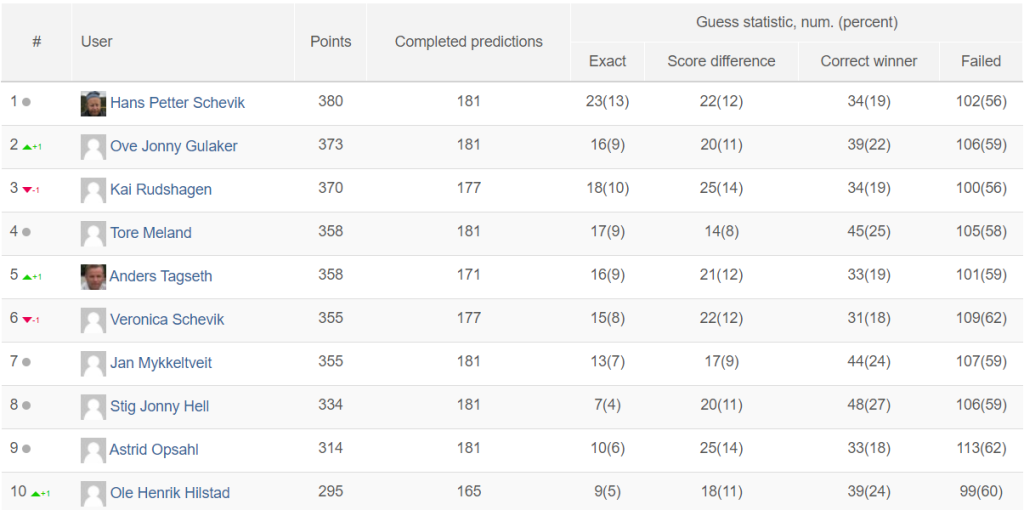Click Hans Petter Schevik's avatar photo
This screenshot has height=510, width=1024.
click(x=93, y=103)
